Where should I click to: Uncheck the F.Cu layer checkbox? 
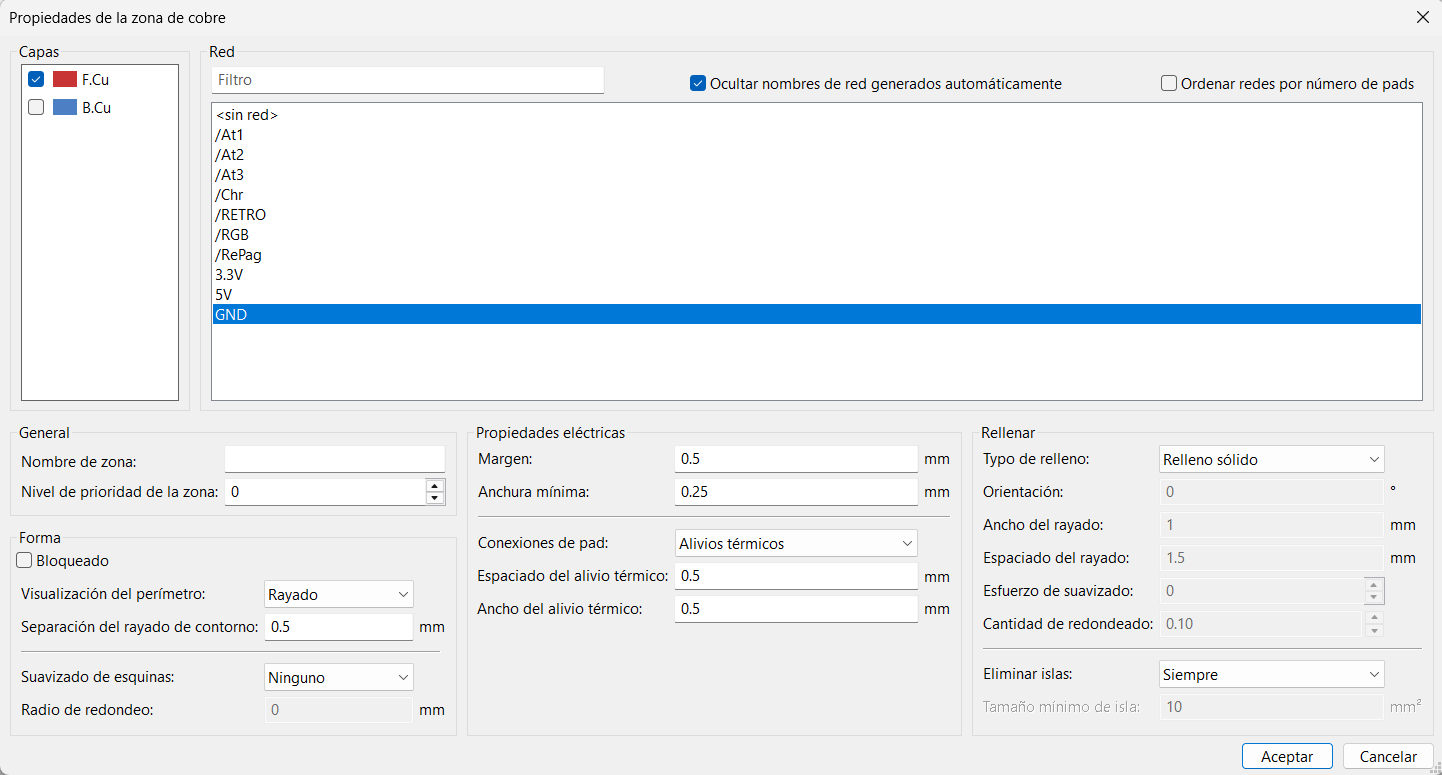click(36, 79)
